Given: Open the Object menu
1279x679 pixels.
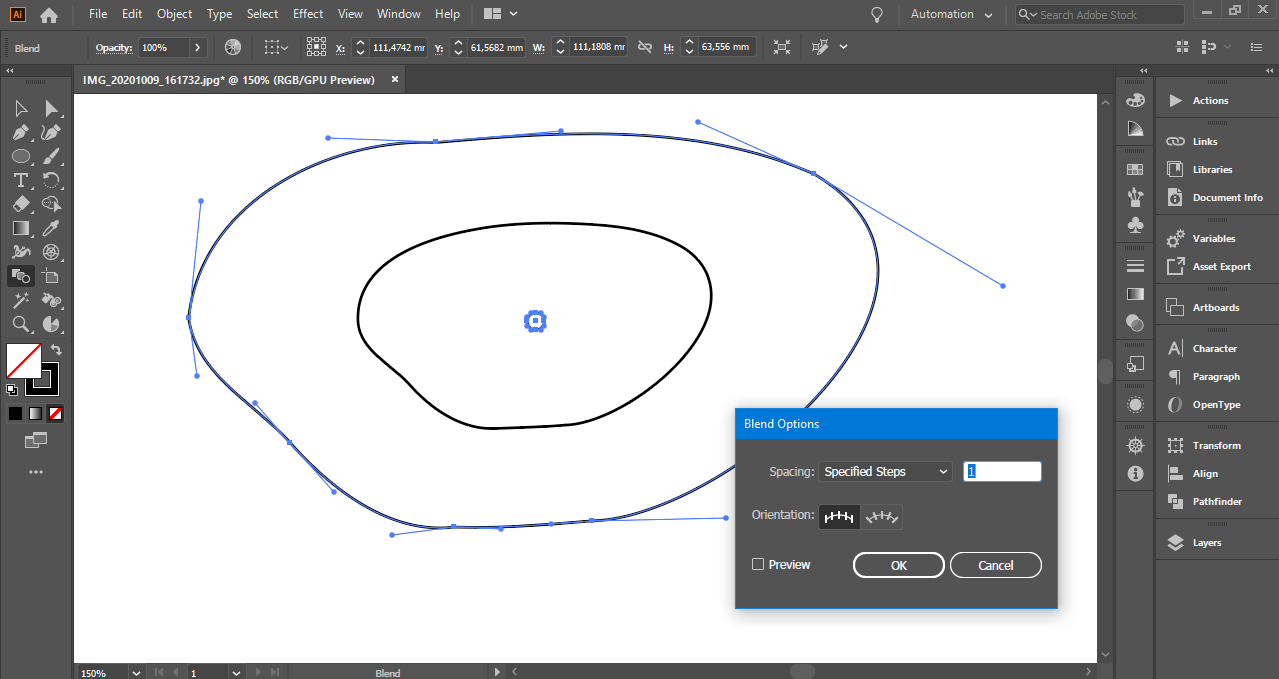Looking at the screenshot, I should [x=174, y=14].
